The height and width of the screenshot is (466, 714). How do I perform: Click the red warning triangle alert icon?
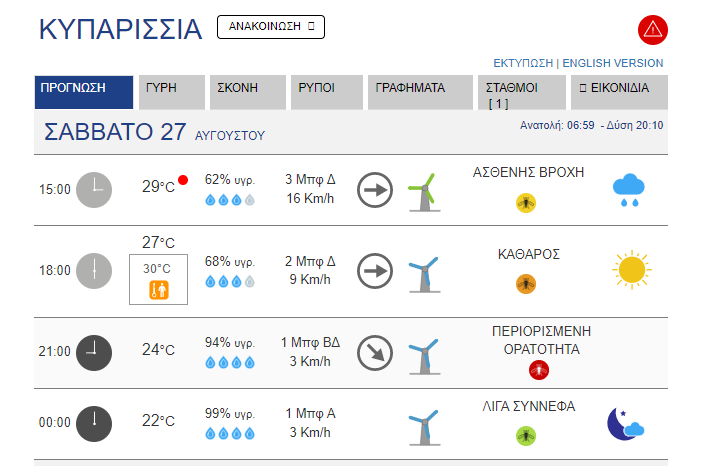[653, 30]
